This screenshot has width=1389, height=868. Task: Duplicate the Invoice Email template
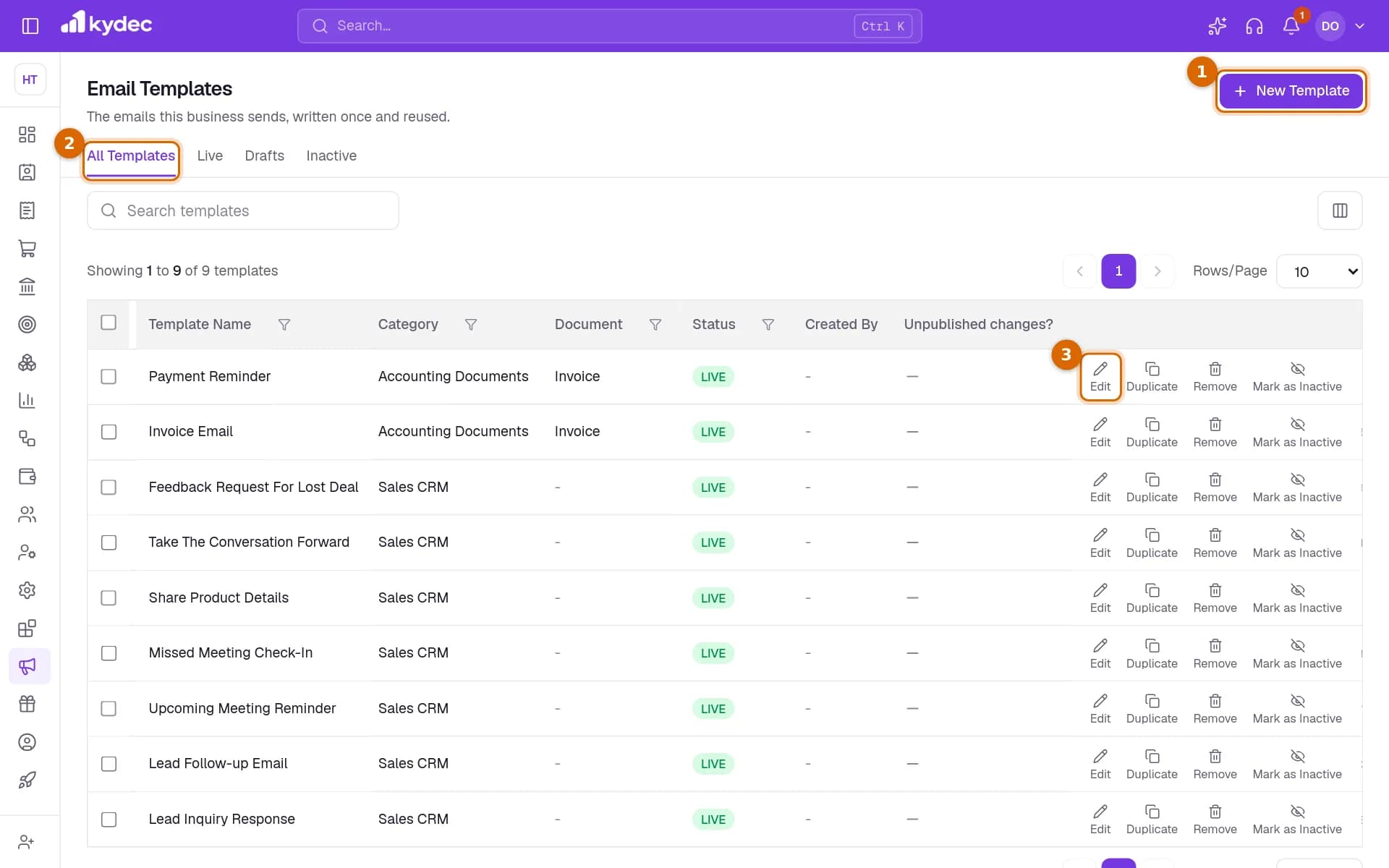tap(1152, 433)
